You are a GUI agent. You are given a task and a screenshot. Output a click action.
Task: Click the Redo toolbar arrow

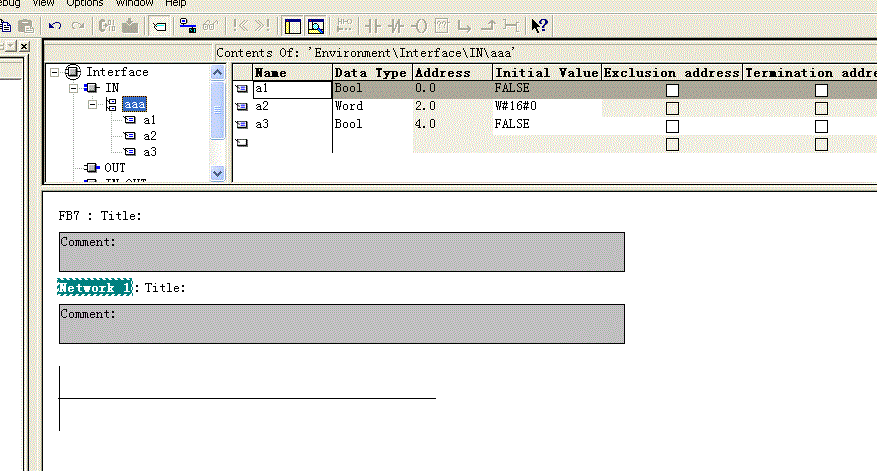[x=78, y=26]
